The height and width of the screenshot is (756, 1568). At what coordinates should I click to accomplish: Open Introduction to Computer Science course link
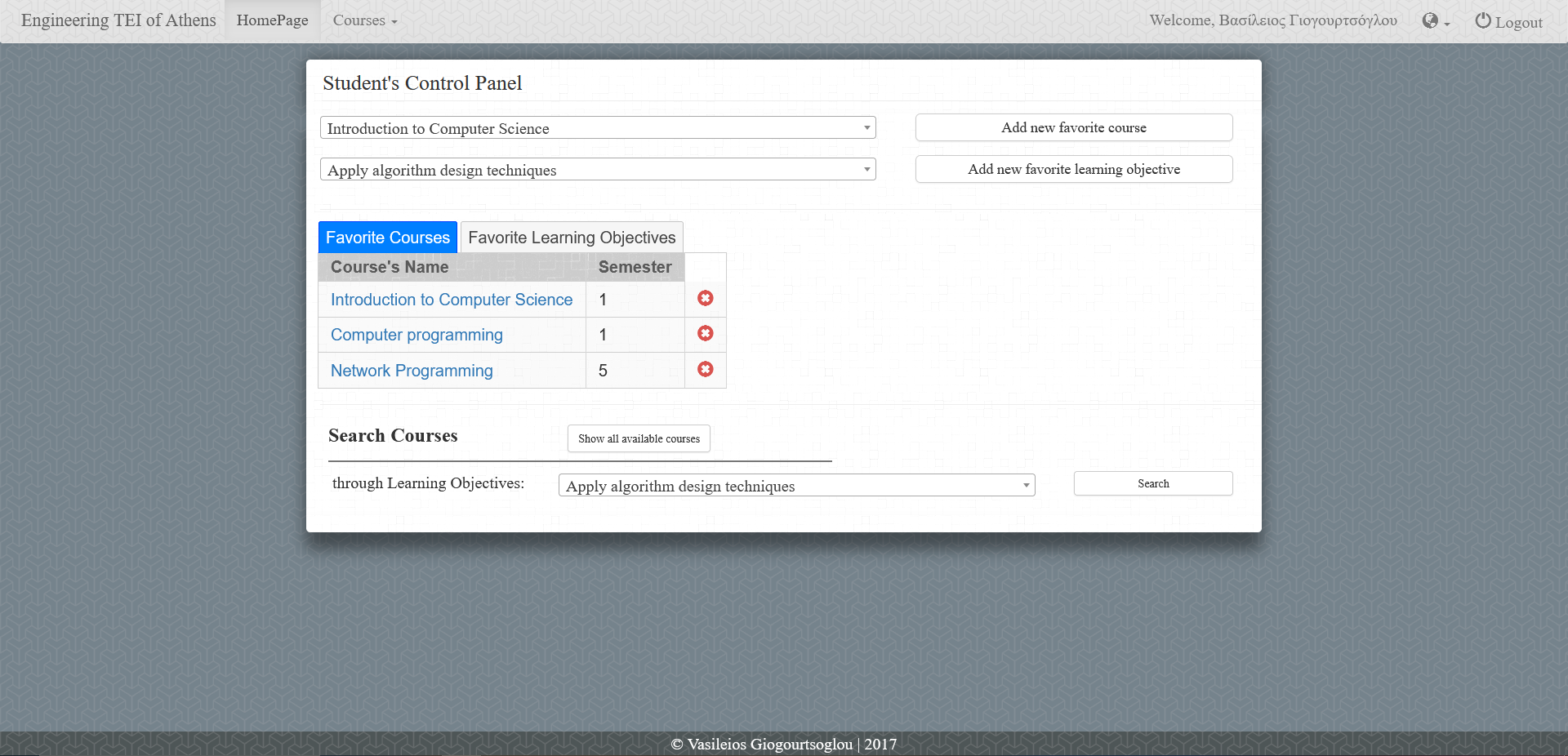coord(452,300)
